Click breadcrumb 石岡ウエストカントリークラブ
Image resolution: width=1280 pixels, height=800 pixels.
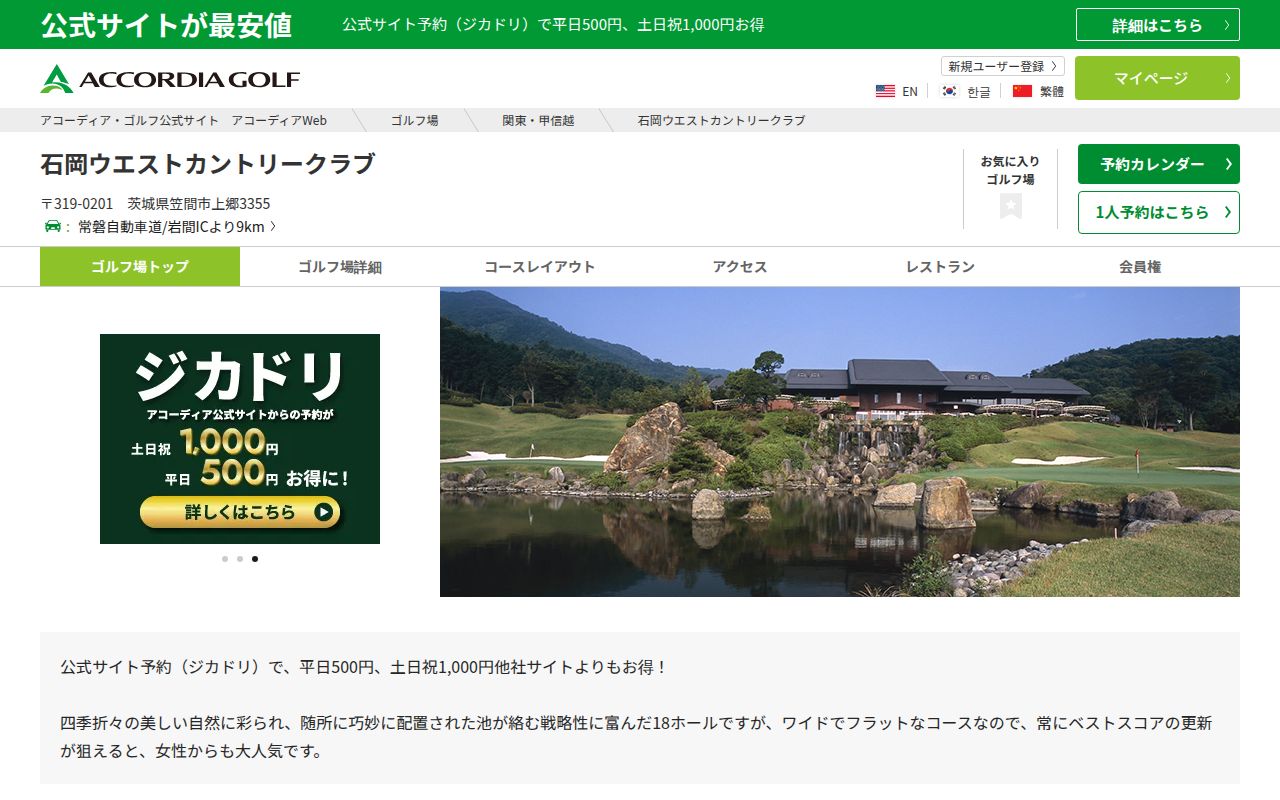721,120
